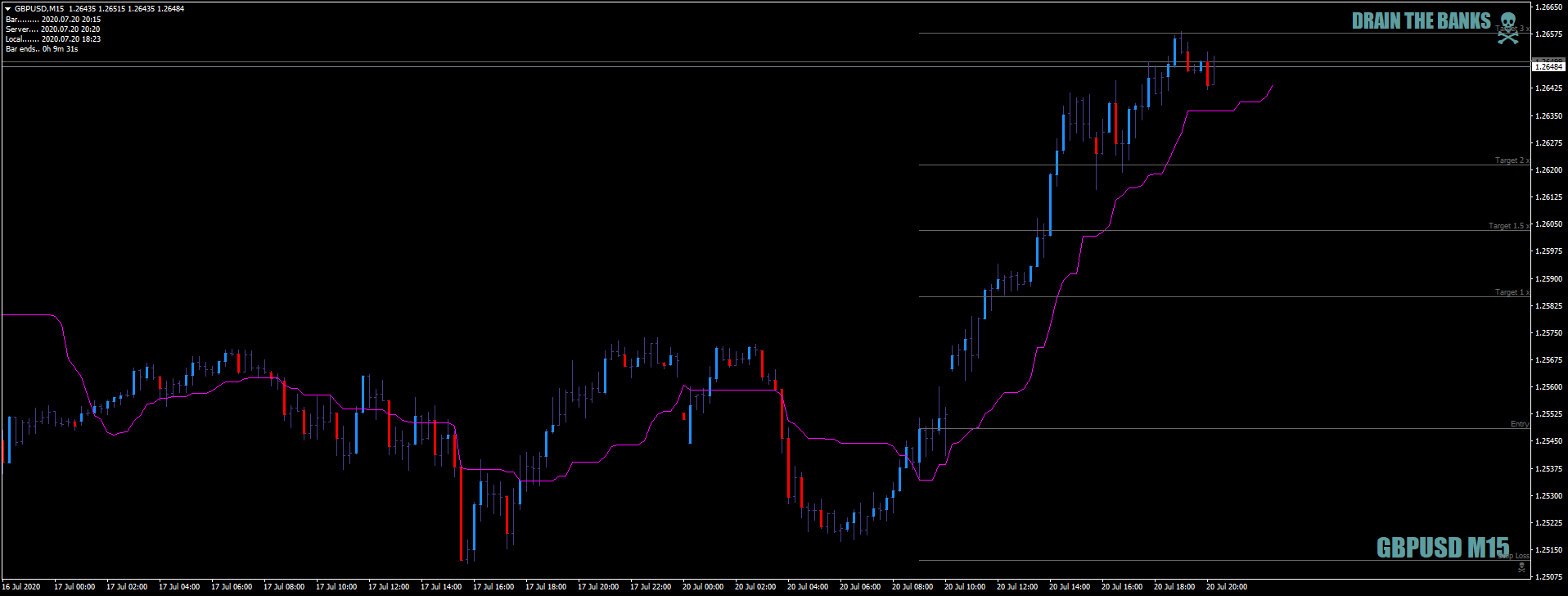Click price scale value 1.25600

coord(1549,387)
